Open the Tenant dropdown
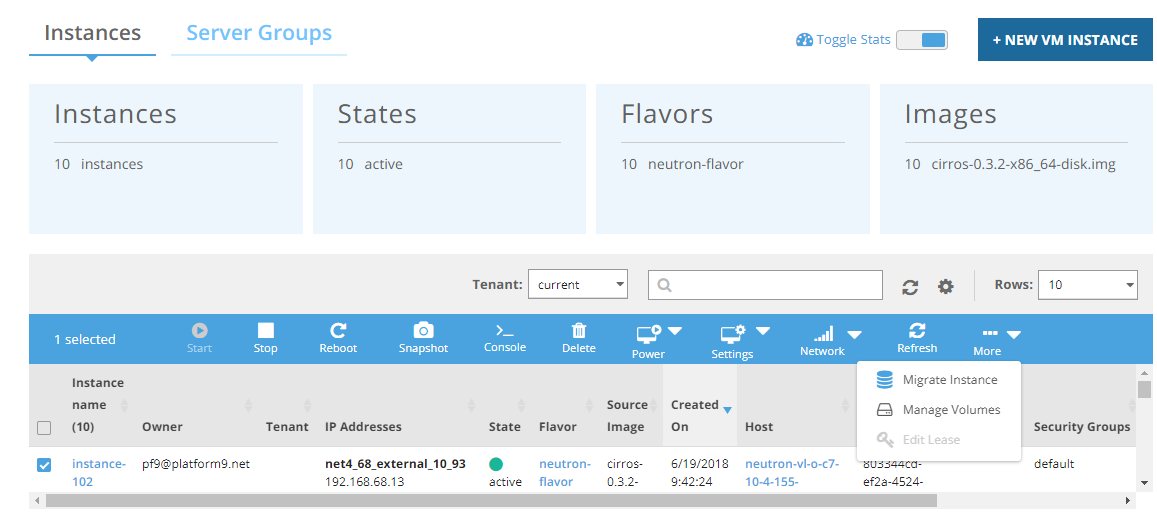The width and height of the screenshot is (1157, 514). pos(577,285)
